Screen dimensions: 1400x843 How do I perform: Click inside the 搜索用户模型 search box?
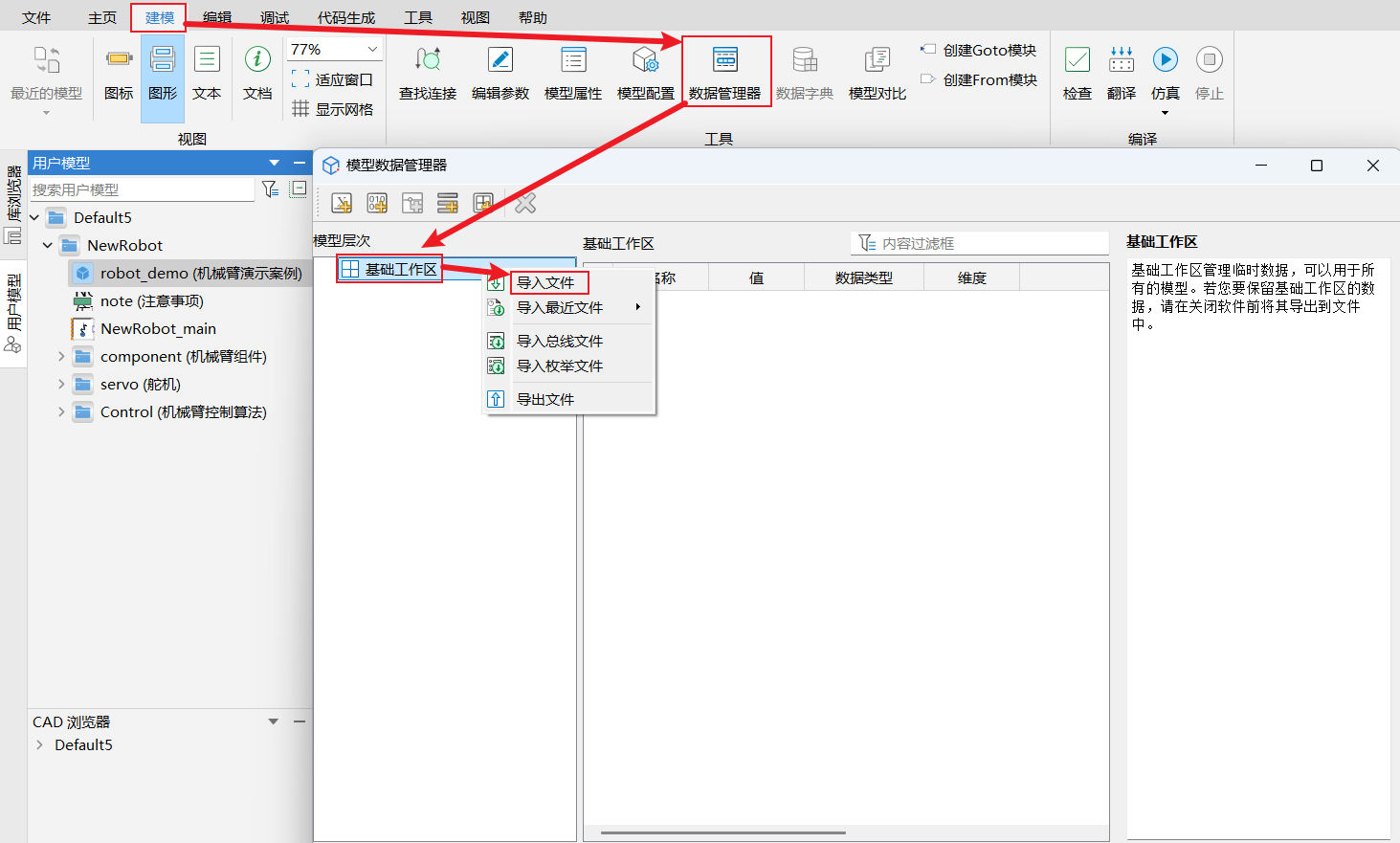[142, 189]
